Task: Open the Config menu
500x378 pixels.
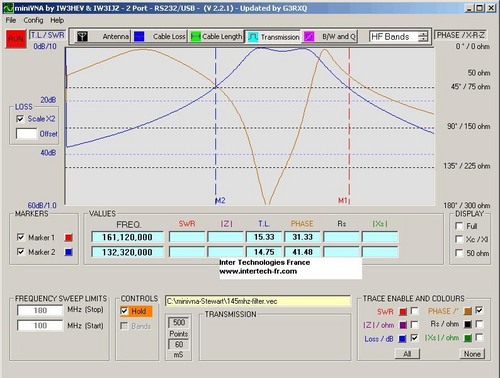Action: pos(33,20)
